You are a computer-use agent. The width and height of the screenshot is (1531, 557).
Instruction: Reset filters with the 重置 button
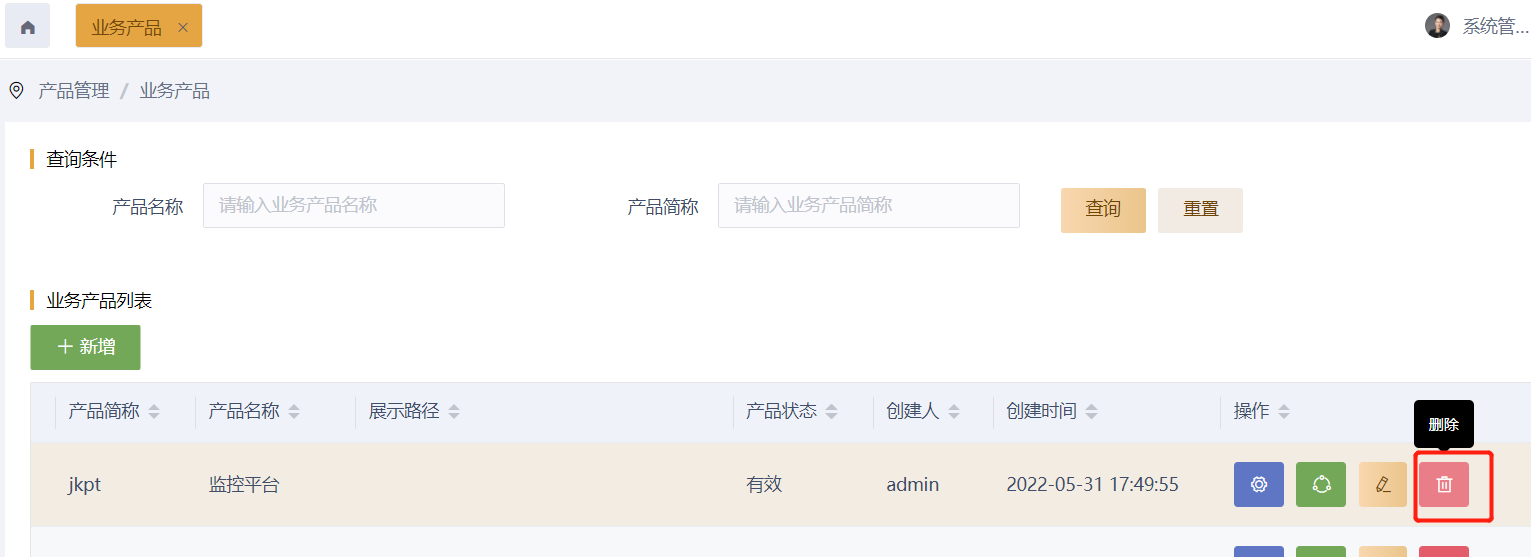tap(1200, 210)
